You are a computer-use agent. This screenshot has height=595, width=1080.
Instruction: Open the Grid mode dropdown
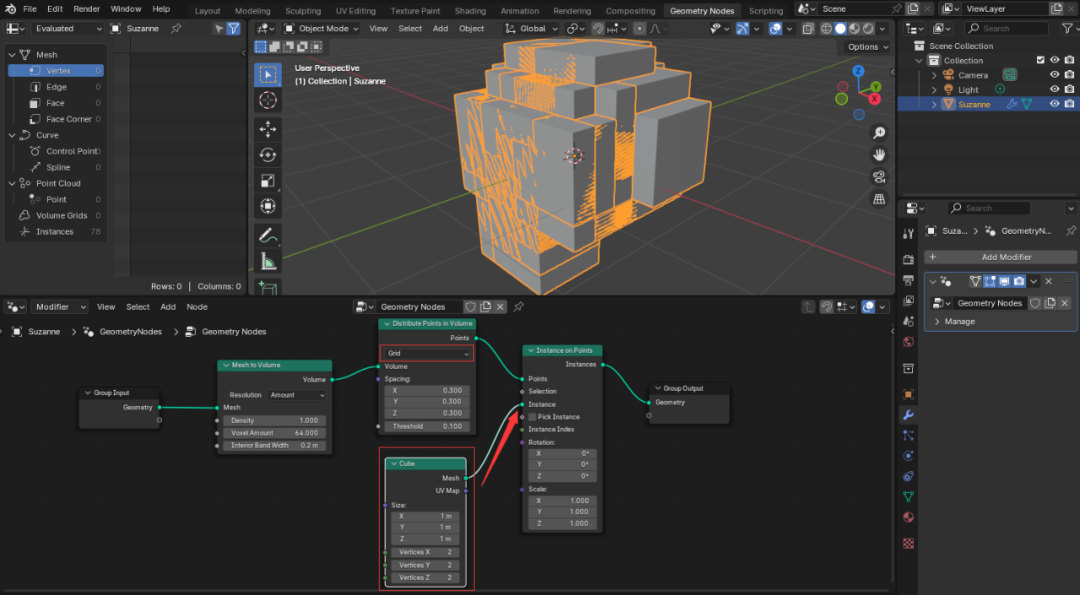[427, 354]
